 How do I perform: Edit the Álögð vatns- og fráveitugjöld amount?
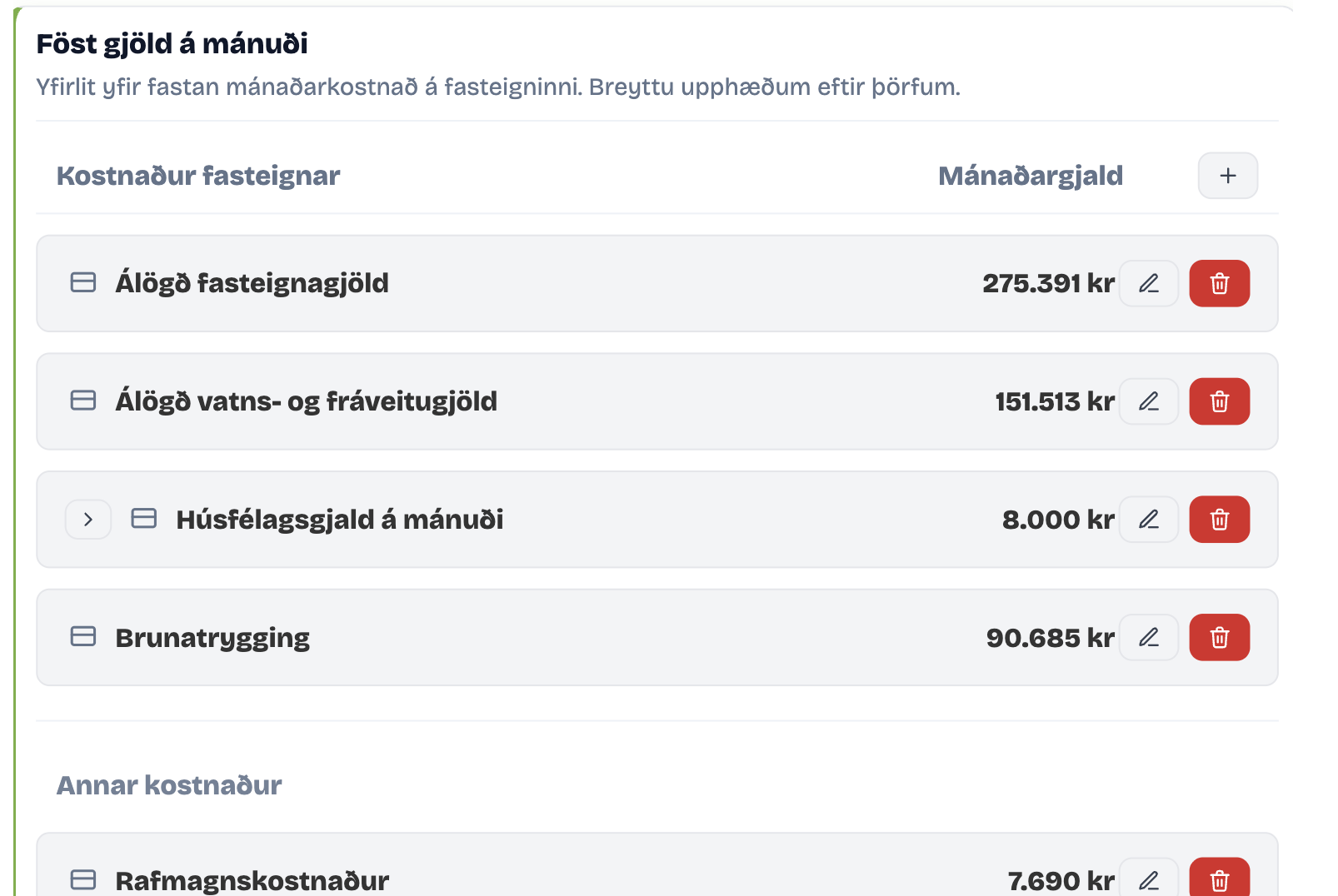(x=1149, y=401)
